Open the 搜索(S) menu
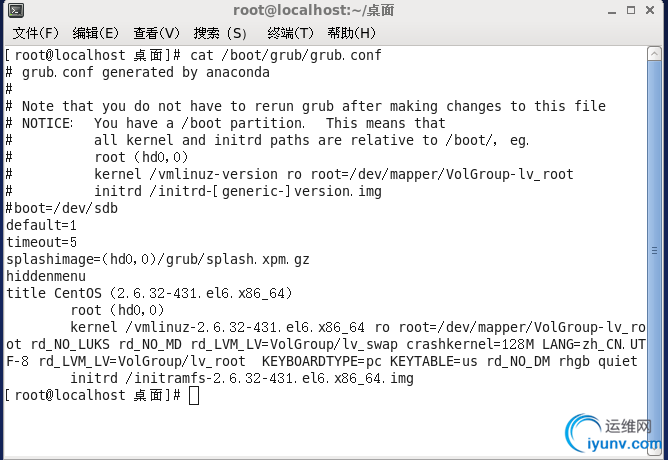668x460 pixels. pyautogui.click(x=220, y=33)
